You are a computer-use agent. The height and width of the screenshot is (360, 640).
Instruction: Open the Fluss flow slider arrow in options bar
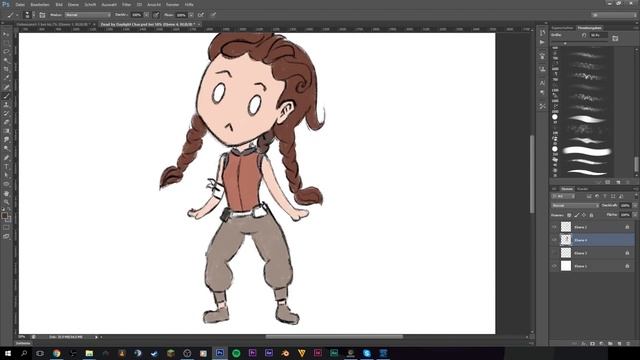[191, 15]
